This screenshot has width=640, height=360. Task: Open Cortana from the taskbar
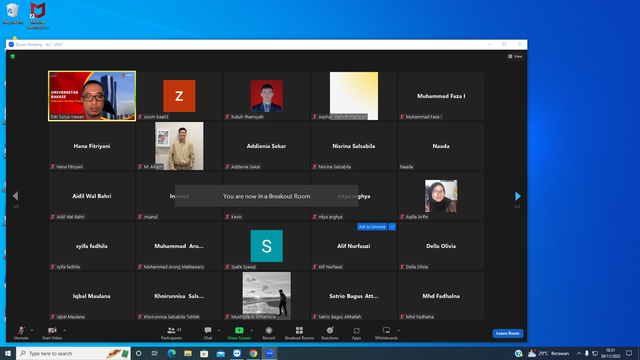click(139, 353)
